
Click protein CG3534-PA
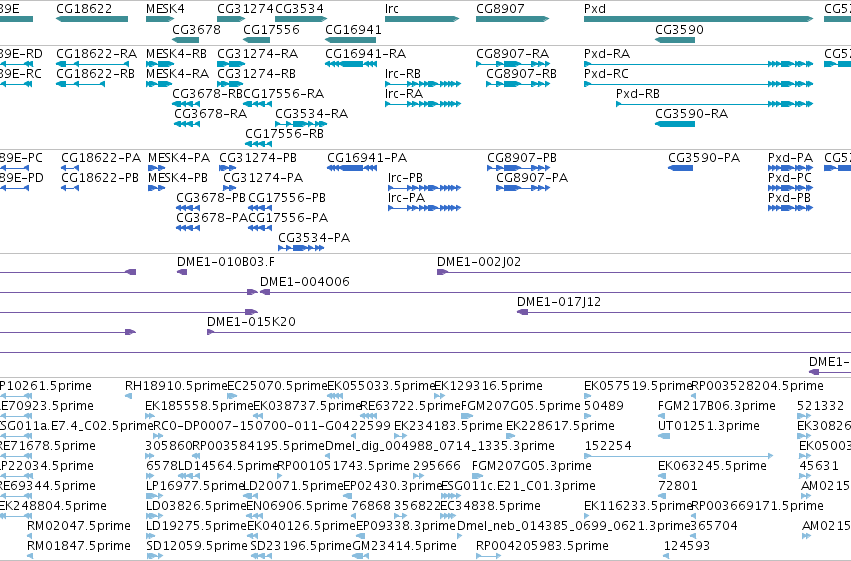(x=301, y=248)
